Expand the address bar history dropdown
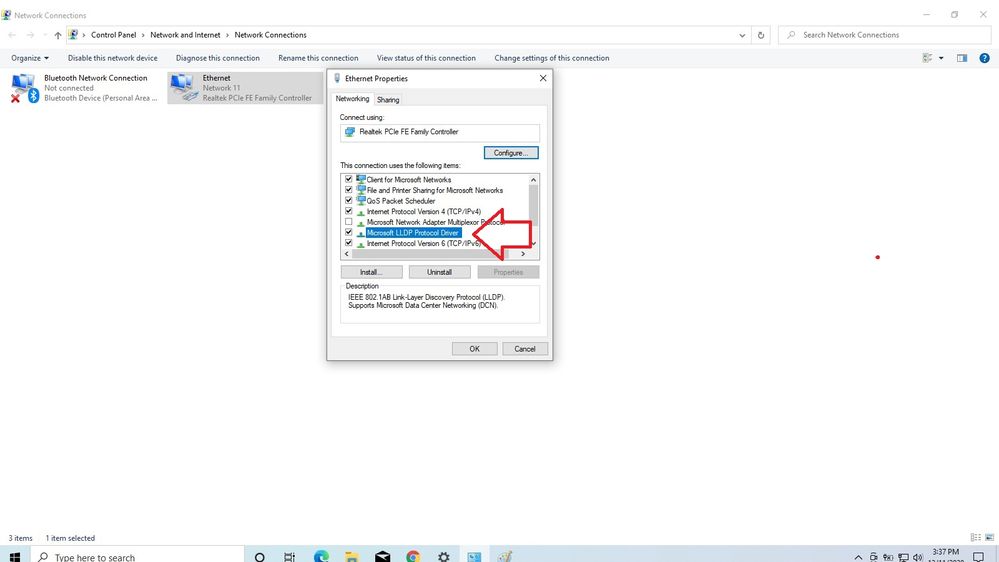The height and width of the screenshot is (562, 999). pyautogui.click(x=742, y=35)
